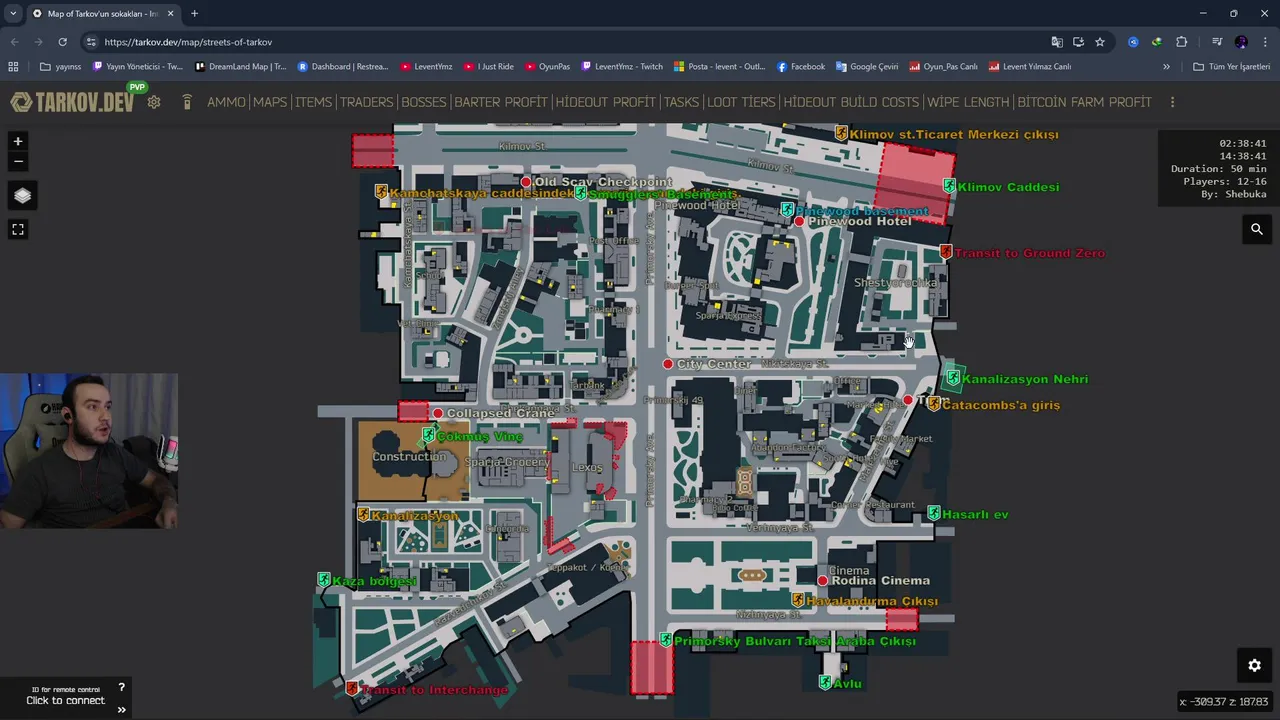This screenshot has width=1280, height=720.
Task: Click the Rodina Cinema red dot
Action: (x=822, y=580)
